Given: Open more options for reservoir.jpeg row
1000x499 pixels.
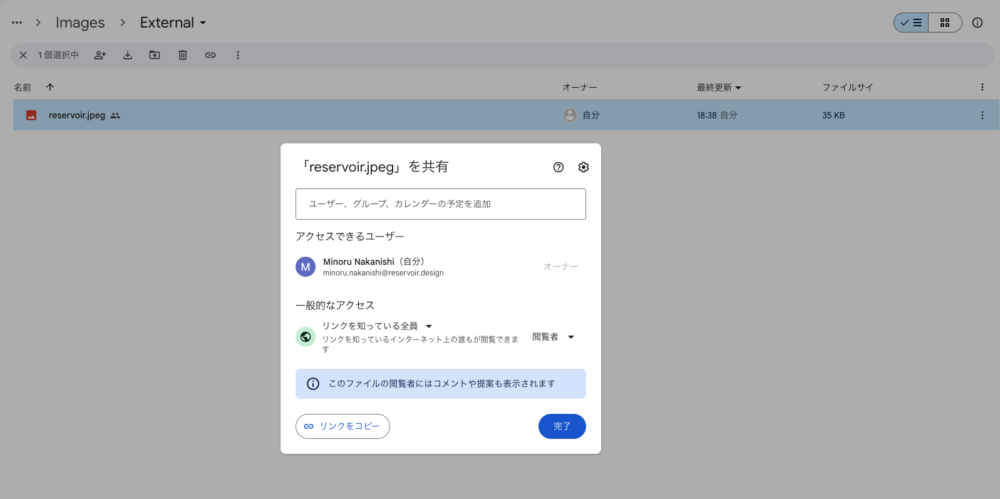Looking at the screenshot, I should point(982,115).
